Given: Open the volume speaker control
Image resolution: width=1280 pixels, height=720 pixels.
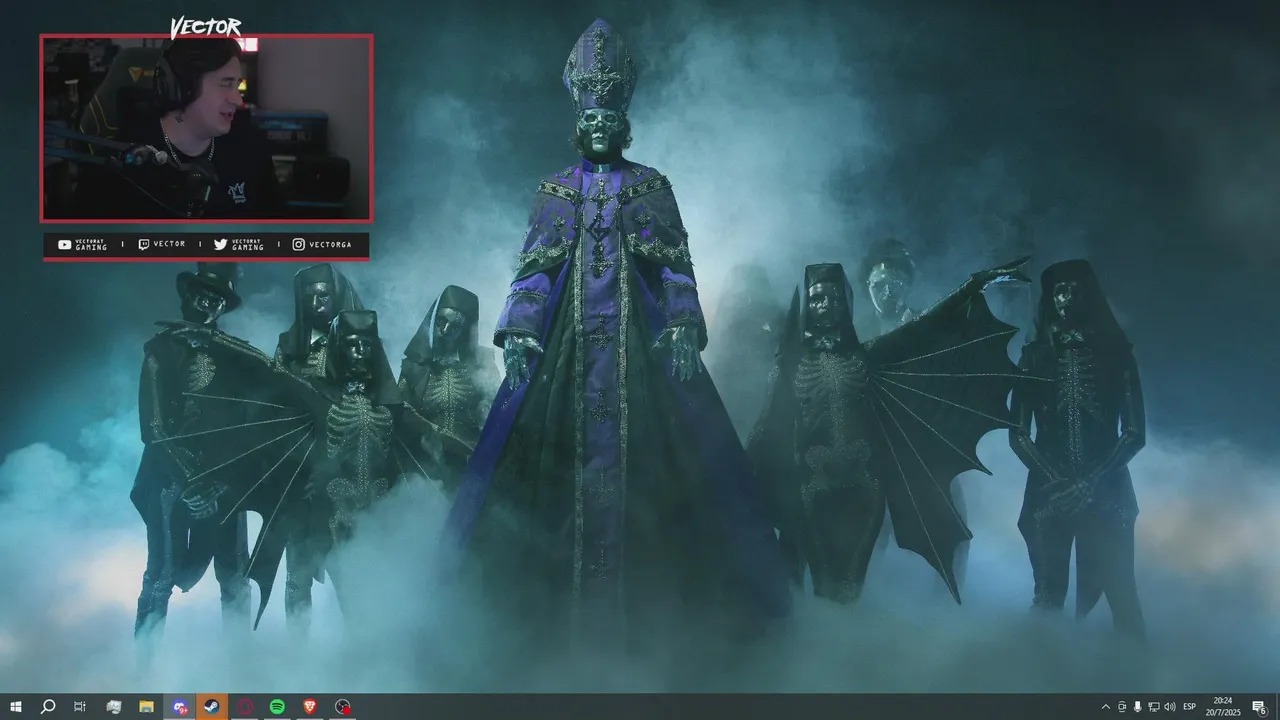Looking at the screenshot, I should click(x=1170, y=707).
